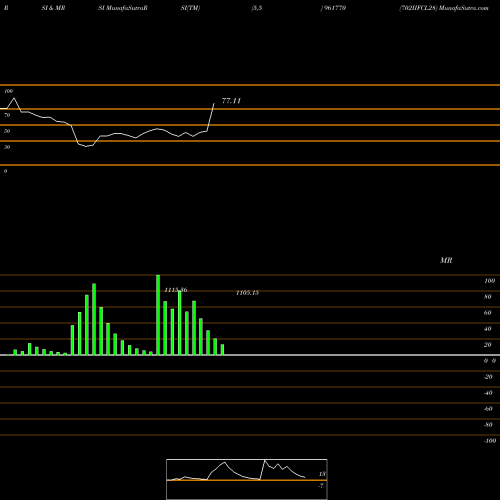Click the RSI axis label 70
500x500 pixels.
pos(7,115)
